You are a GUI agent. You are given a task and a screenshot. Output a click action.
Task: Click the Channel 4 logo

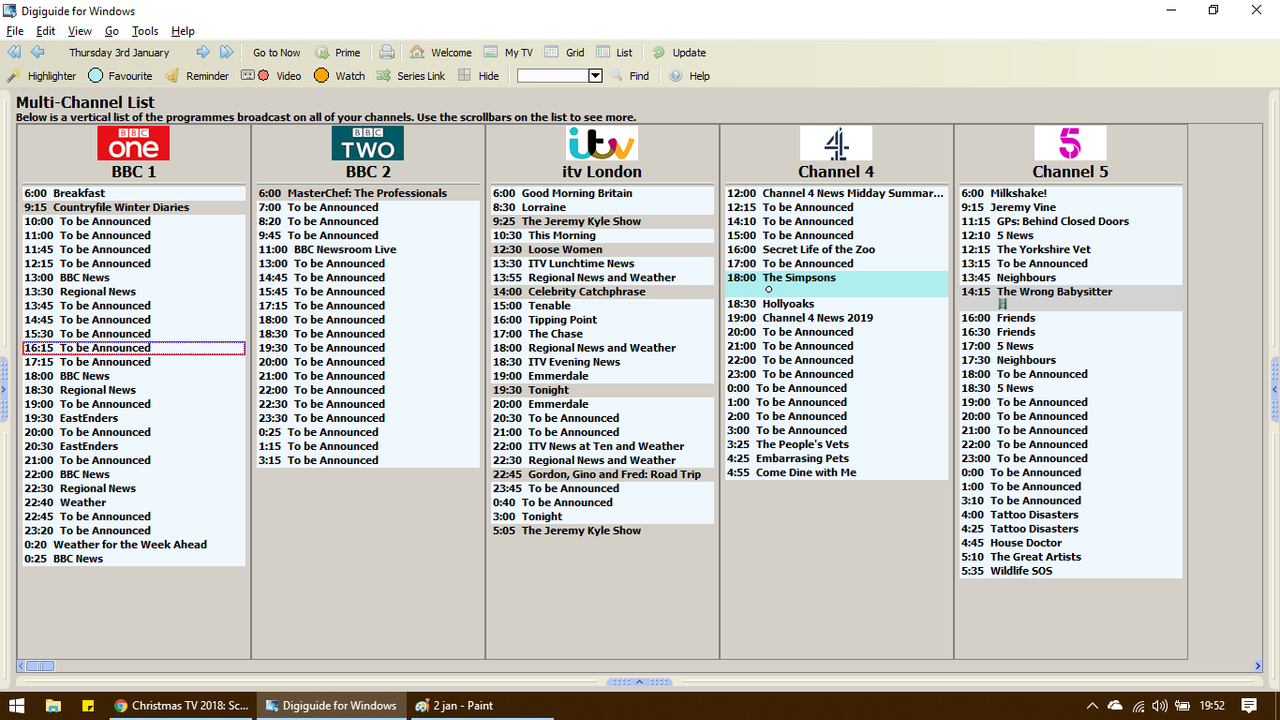836,143
